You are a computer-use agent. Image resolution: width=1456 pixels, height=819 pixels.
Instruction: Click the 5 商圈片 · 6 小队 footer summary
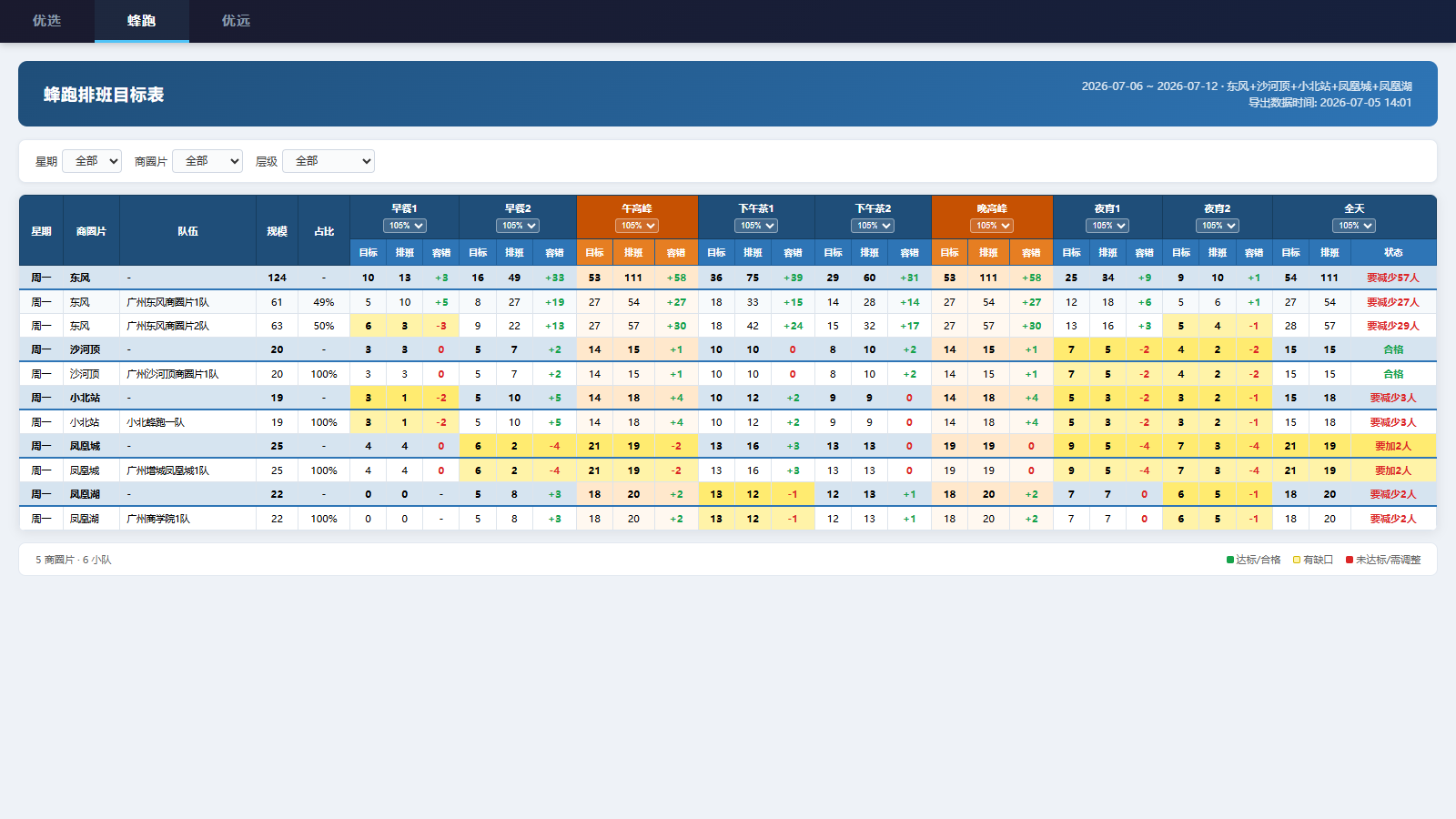(74, 561)
